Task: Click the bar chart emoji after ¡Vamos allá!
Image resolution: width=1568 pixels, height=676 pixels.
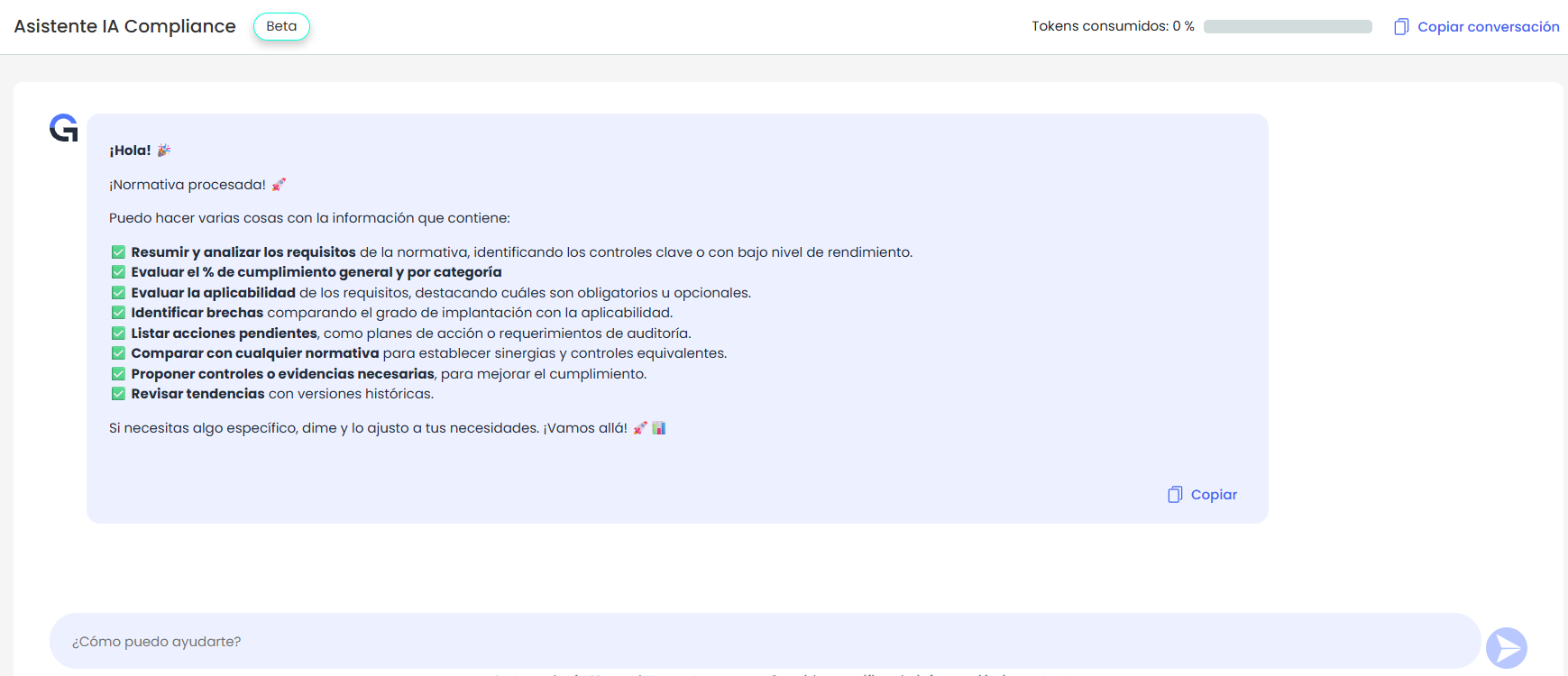Action: pos(659,428)
